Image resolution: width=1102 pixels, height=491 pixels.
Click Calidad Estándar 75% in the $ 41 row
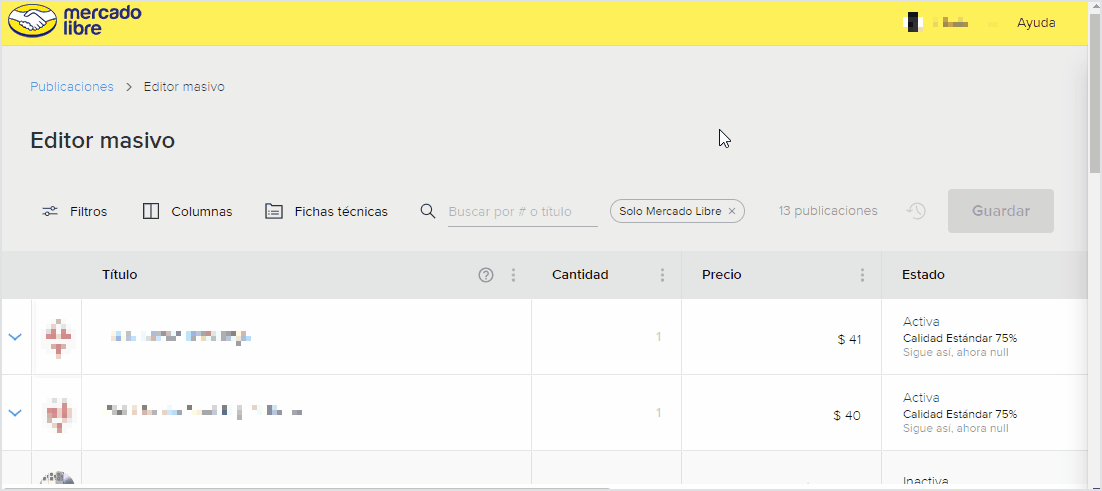960,338
